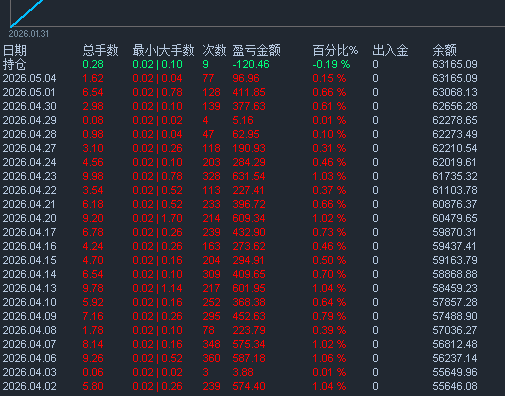This screenshot has width=505, height=396.
Task: Click balance 58459.23 on 2026.04.13
Action: 455,288
